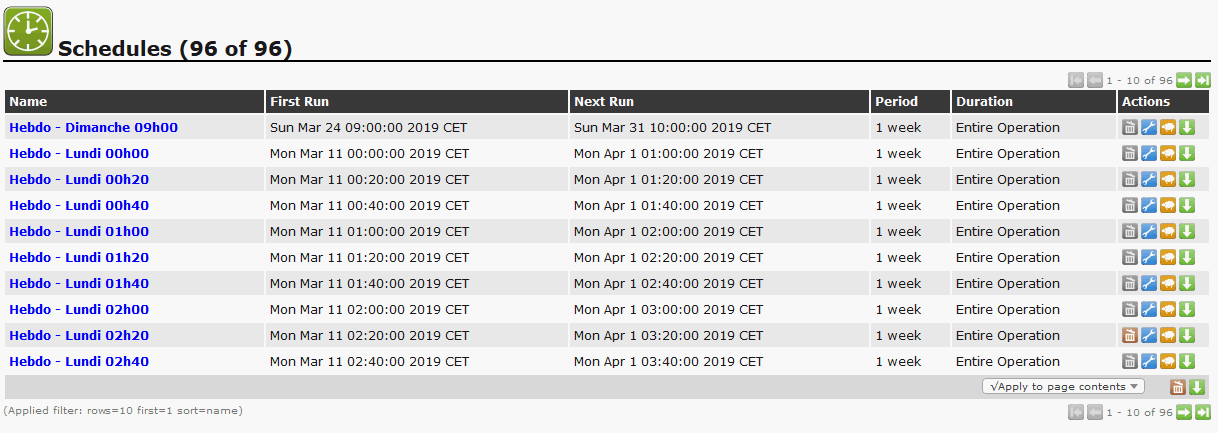This screenshot has width=1218, height=433.
Task: Open the Hebdo - Lundi 02h00 schedule link
Action: pos(79,310)
